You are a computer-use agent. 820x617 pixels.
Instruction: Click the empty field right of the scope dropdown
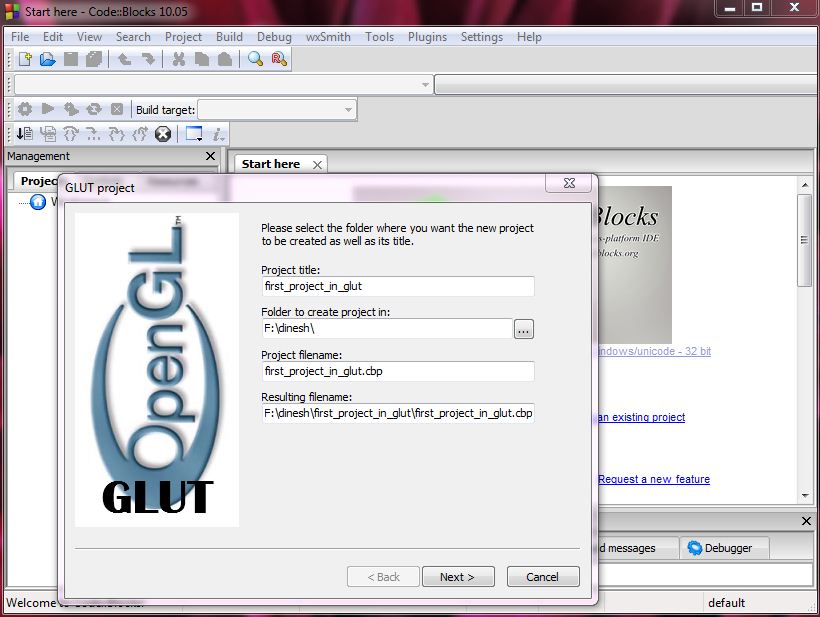coord(627,84)
